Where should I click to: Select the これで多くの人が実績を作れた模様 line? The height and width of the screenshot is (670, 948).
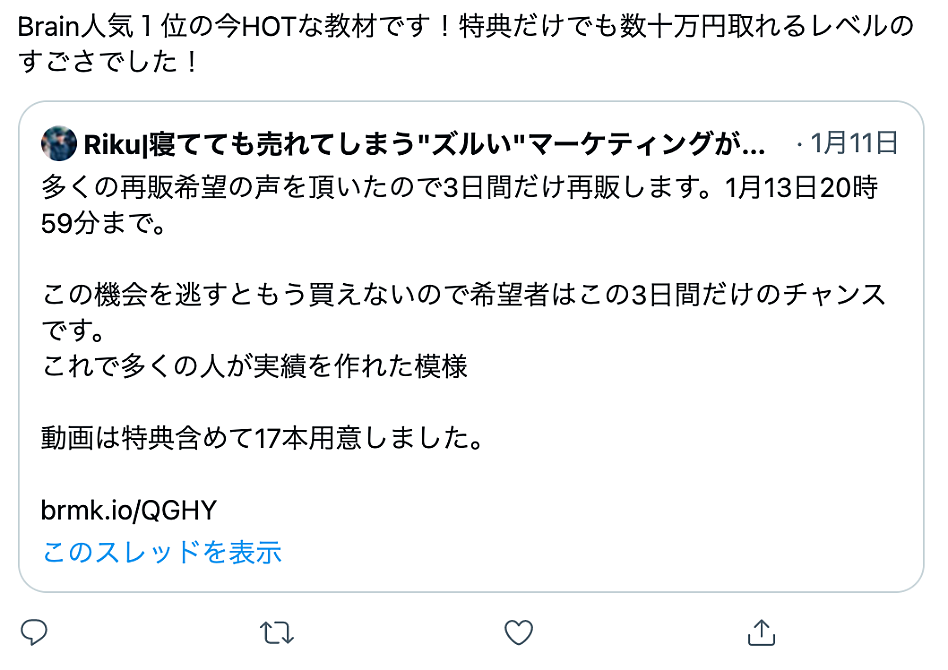tap(255, 366)
